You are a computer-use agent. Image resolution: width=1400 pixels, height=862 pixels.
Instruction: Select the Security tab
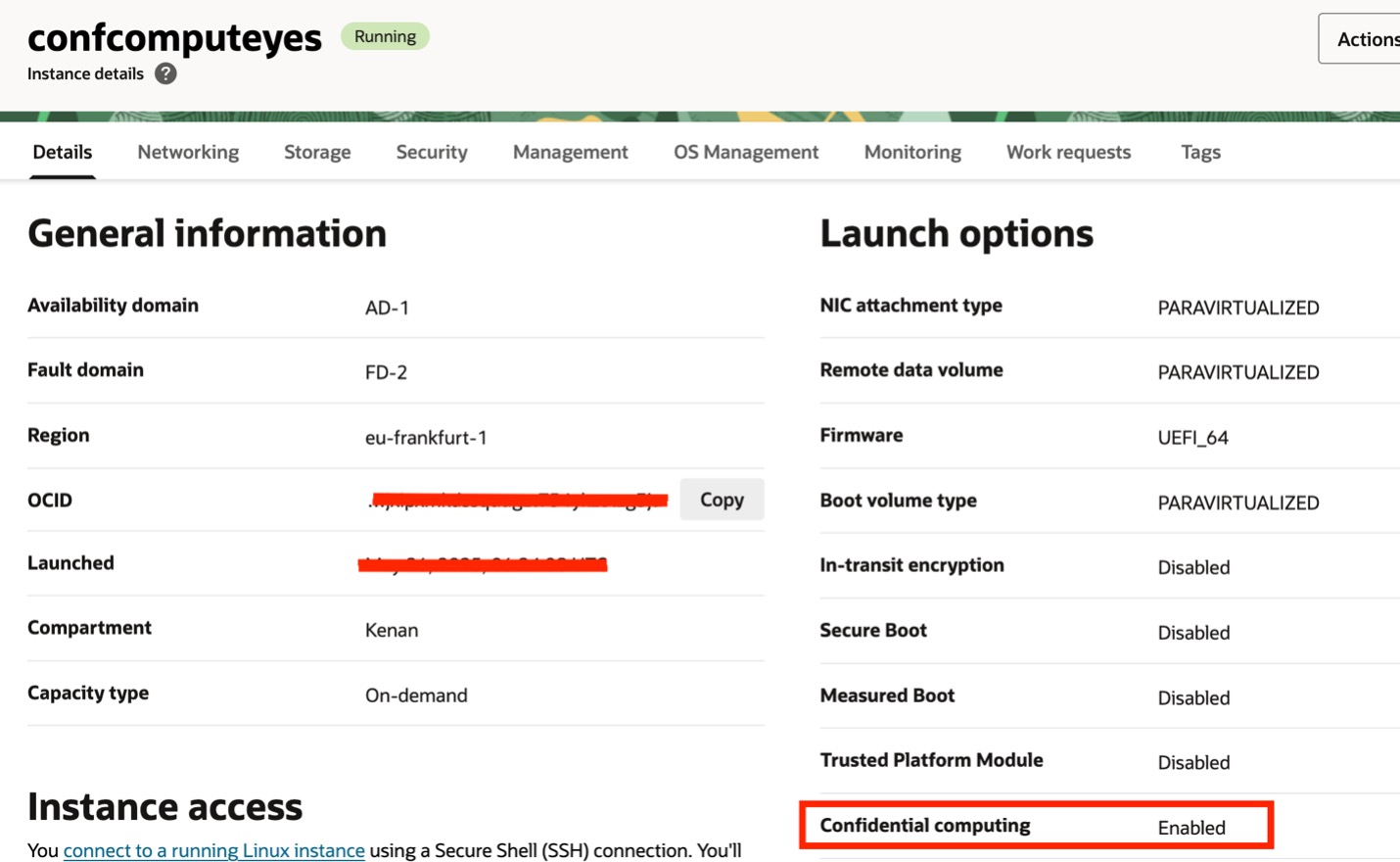pos(431,152)
